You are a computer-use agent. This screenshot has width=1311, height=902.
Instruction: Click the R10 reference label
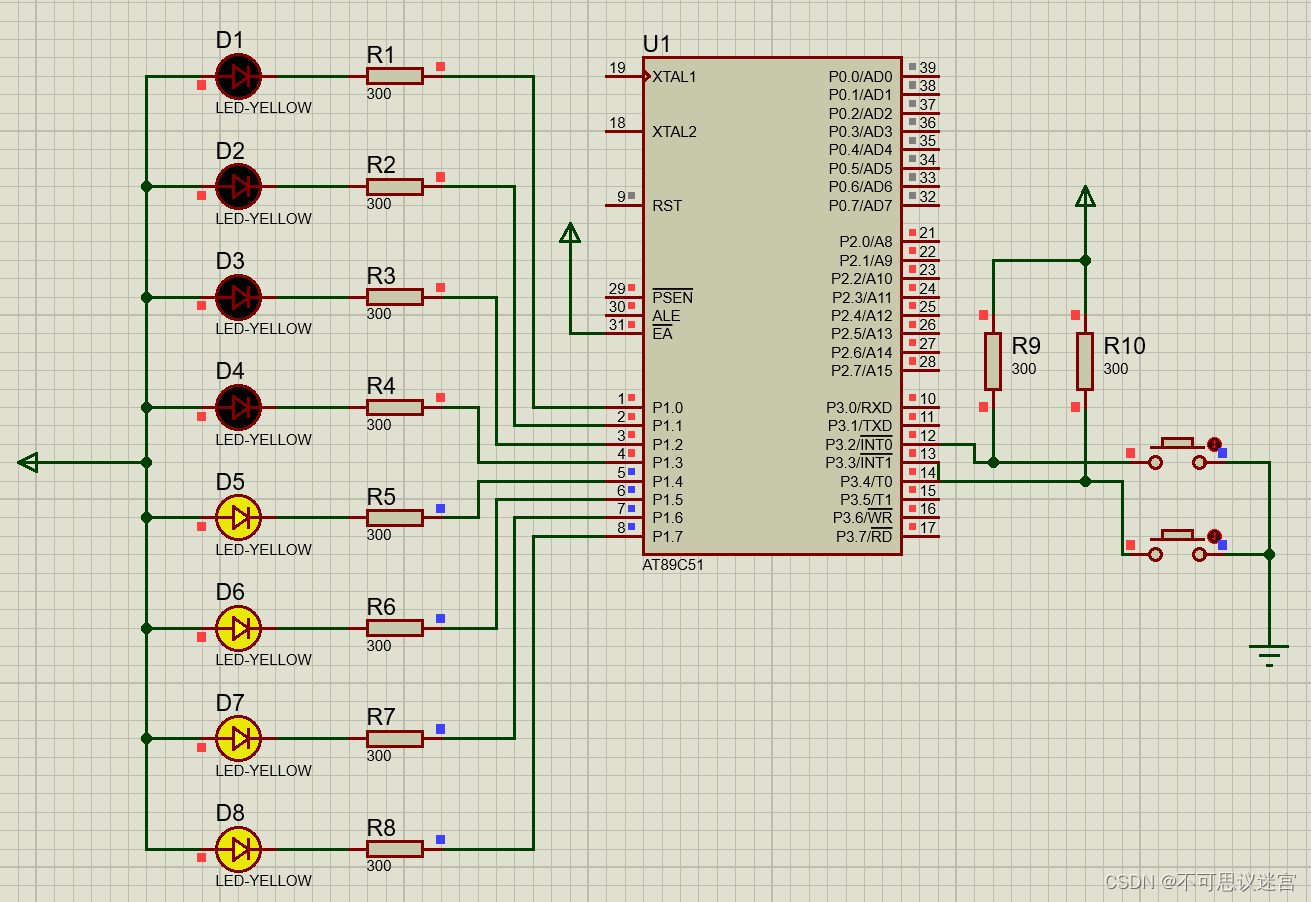pos(1124,346)
